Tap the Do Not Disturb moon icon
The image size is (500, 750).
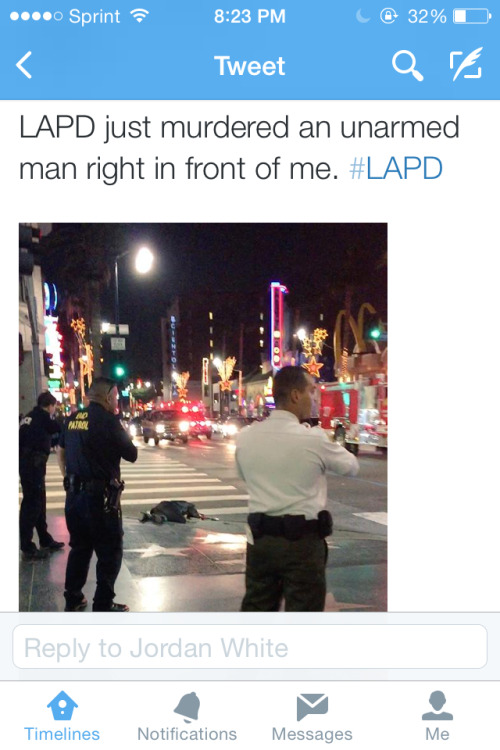pos(363,16)
